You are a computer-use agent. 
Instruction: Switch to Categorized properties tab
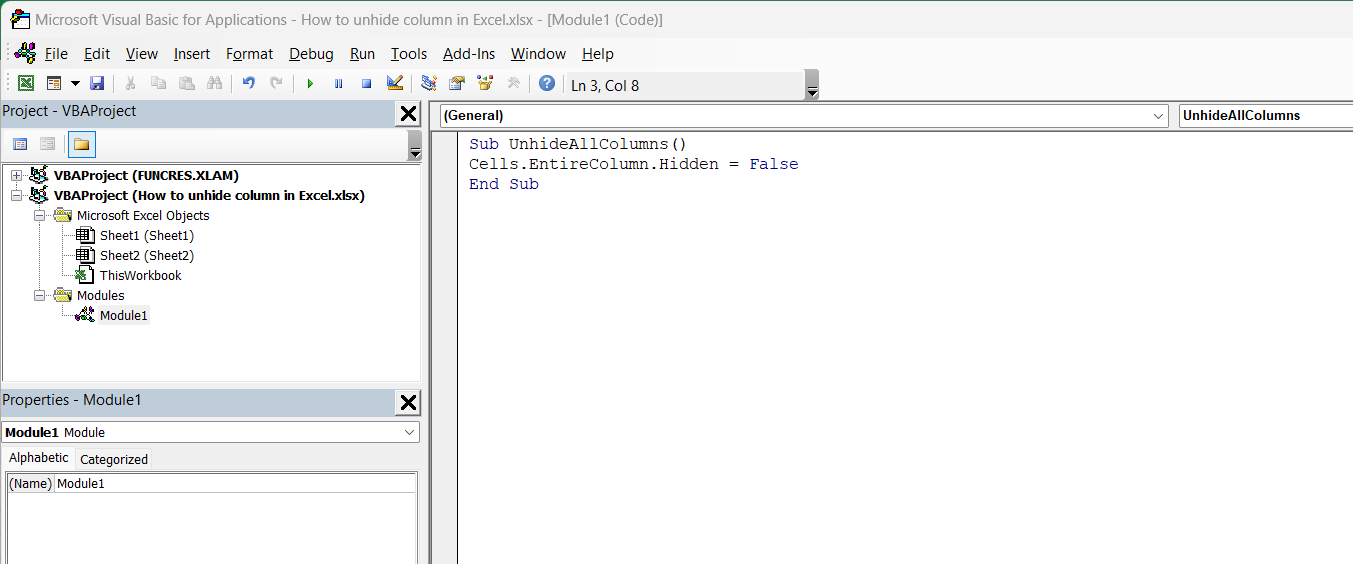[114, 459]
